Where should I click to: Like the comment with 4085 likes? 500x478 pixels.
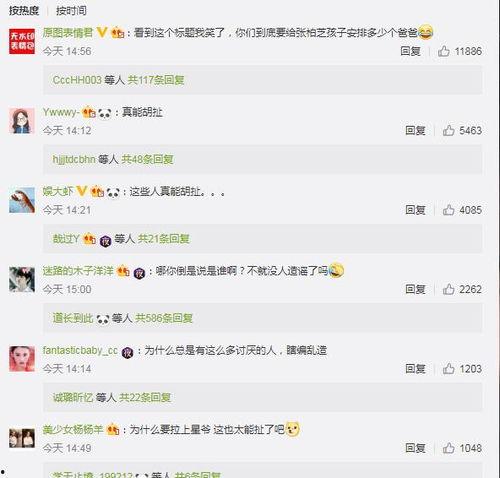[x=449, y=210]
